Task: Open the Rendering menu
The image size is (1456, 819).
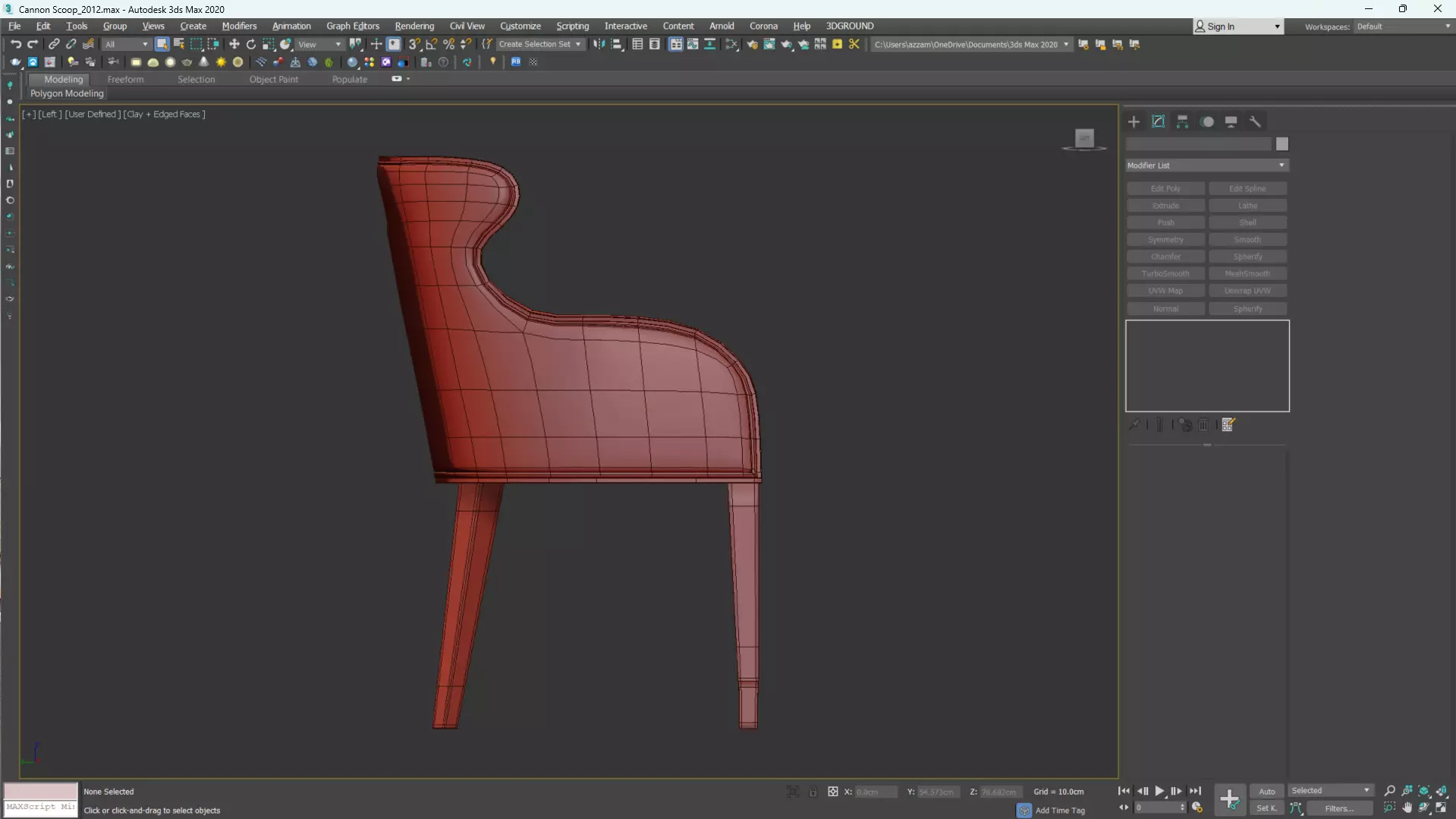Action: point(414,26)
